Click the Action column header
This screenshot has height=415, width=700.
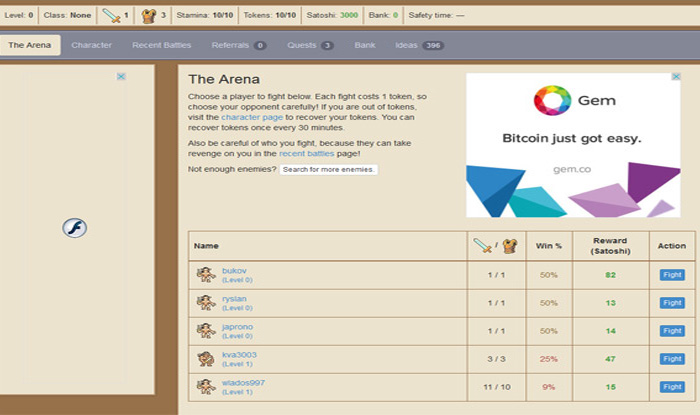click(672, 246)
